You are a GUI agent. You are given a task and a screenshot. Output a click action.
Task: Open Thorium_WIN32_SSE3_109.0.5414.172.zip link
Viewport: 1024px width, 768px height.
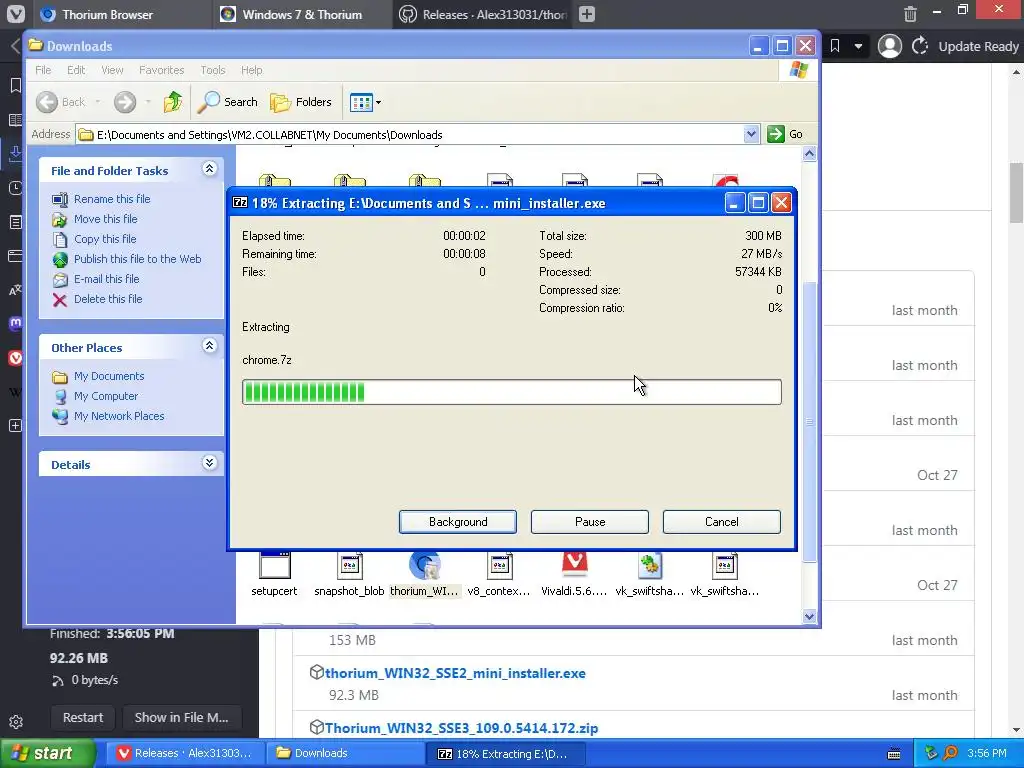tap(462, 728)
